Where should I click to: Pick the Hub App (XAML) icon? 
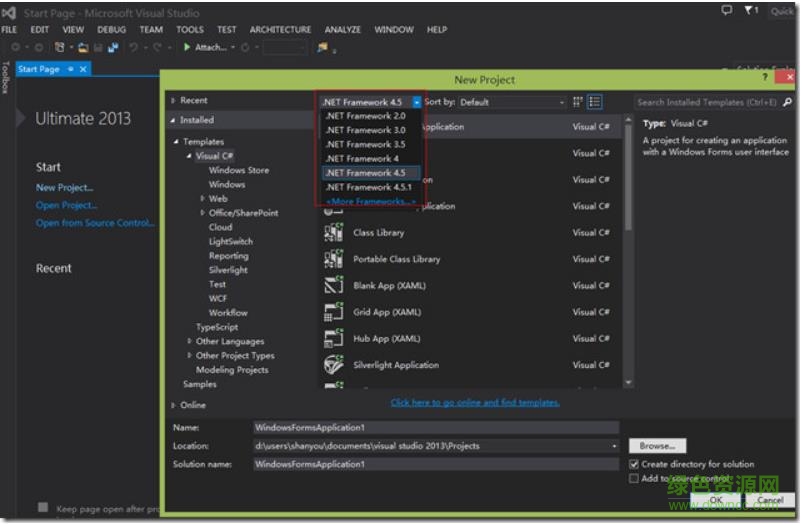(333, 339)
